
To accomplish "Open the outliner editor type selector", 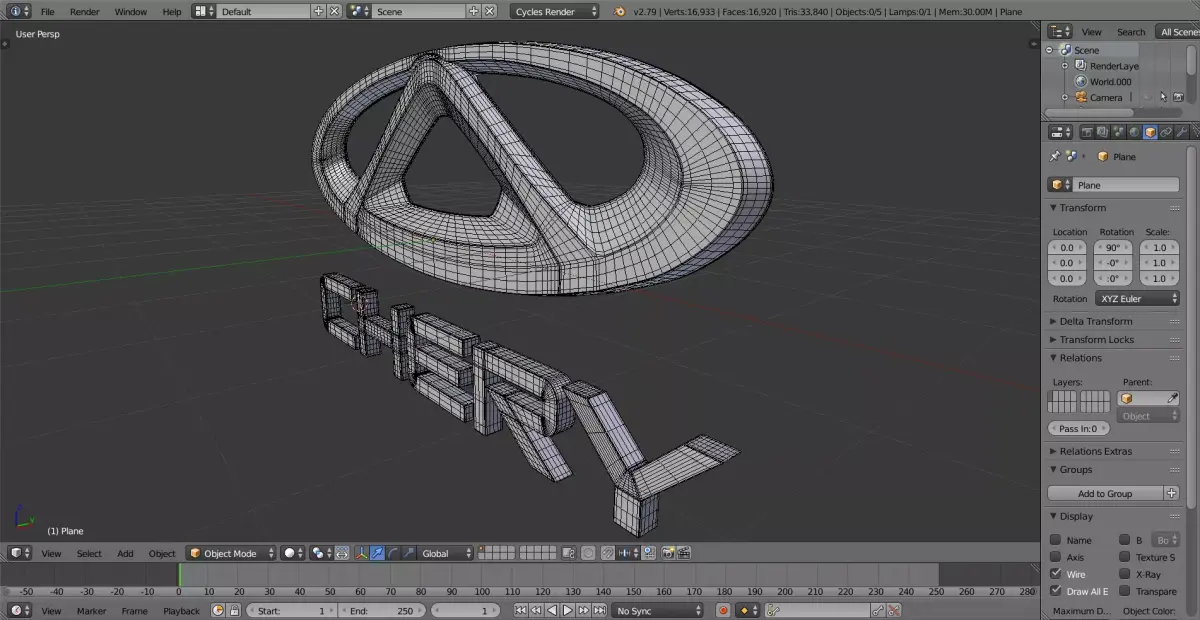I will pyautogui.click(x=1060, y=32).
